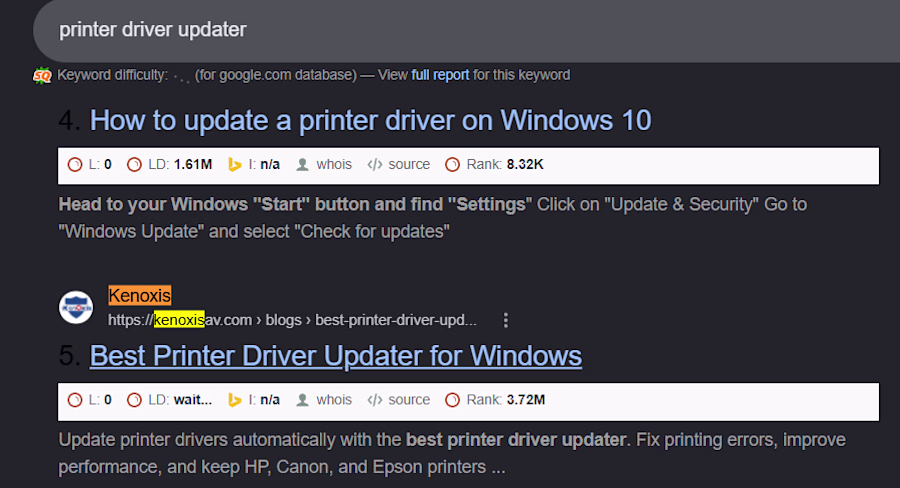Open the three-dot menu beside the Kenoxis URL
900x488 pixels.
(506, 320)
